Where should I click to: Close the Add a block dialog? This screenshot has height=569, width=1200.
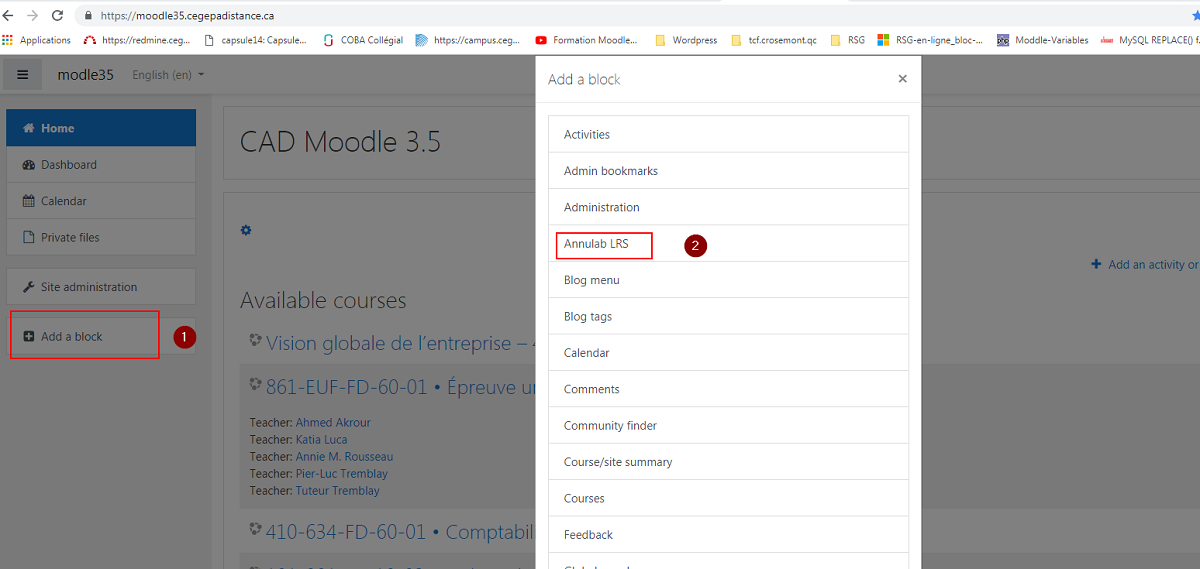coord(902,79)
